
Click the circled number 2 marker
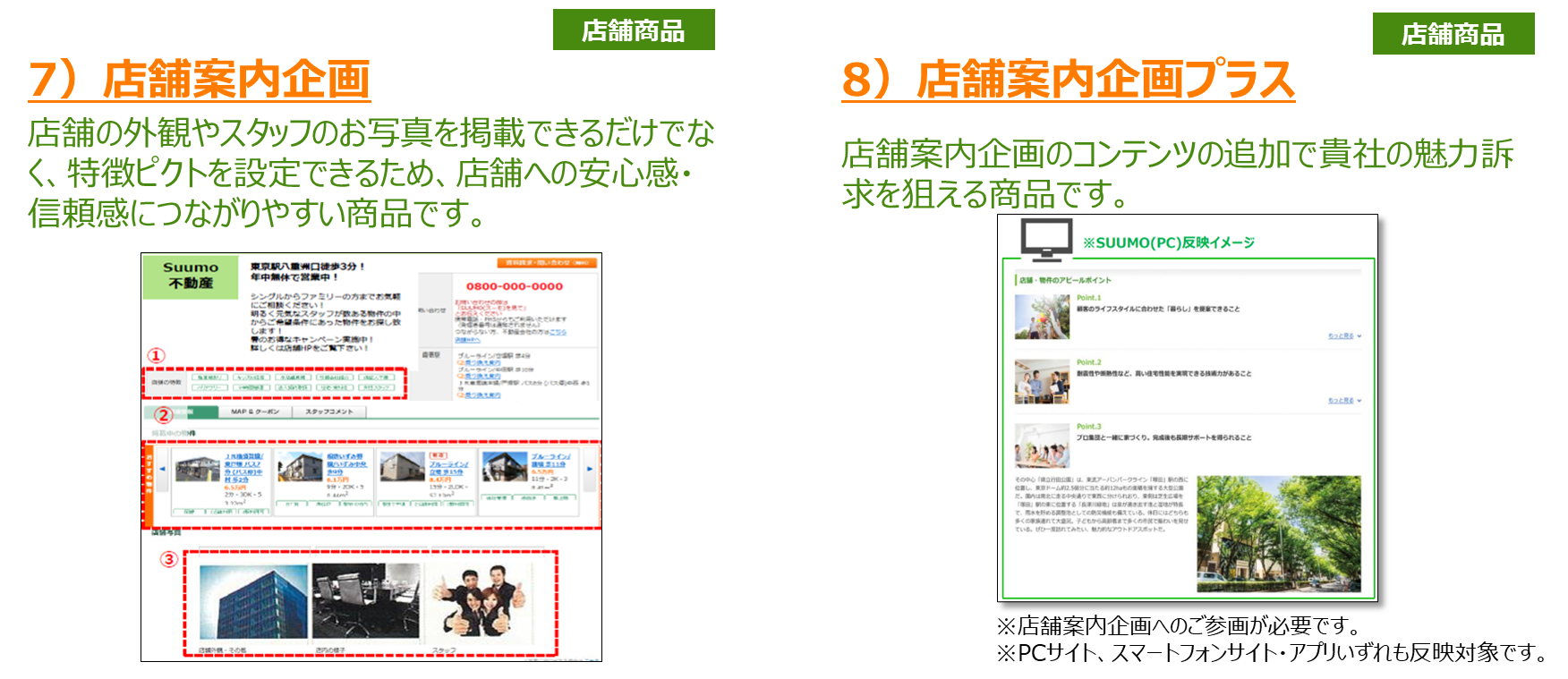pyautogui.click(x=163, y=415)
